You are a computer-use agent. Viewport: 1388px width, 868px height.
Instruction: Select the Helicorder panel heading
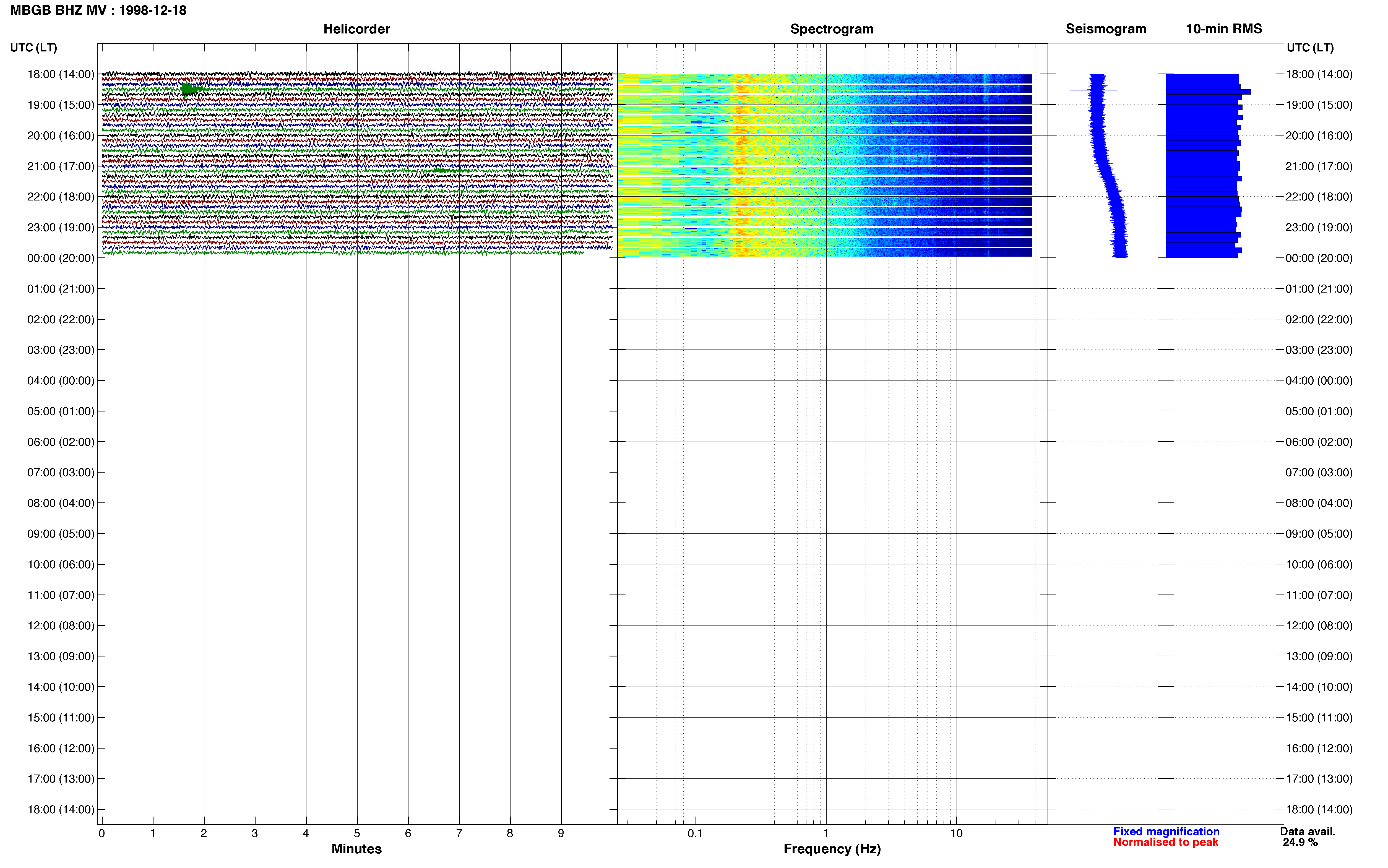point(356,29)
